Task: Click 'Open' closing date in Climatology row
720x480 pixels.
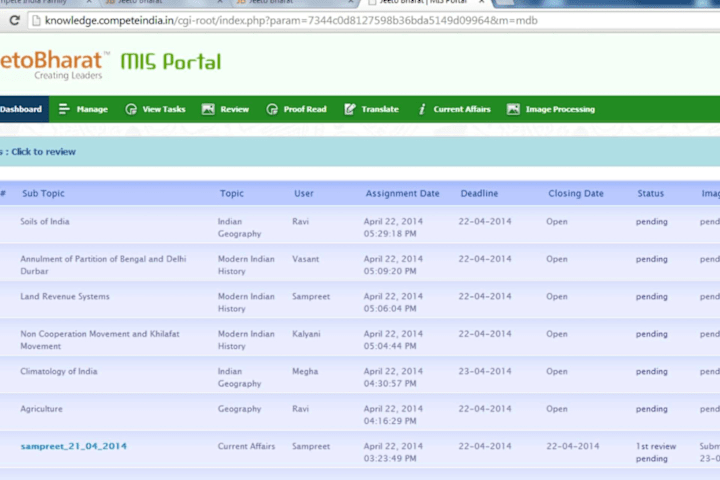Action: [557, 371]
